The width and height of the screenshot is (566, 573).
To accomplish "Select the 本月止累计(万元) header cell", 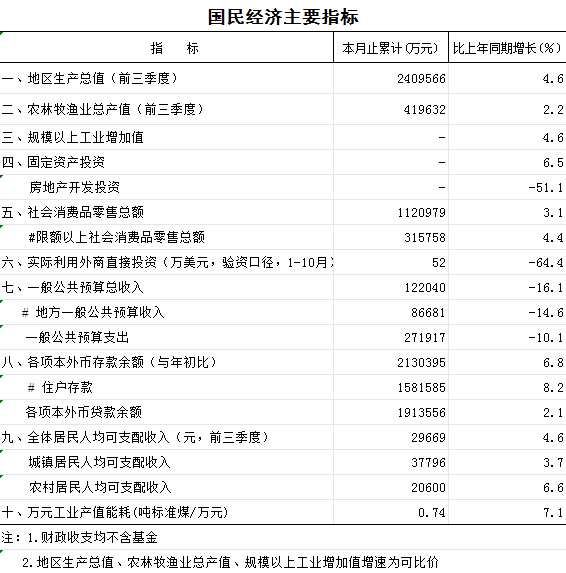I will (391, 48).
